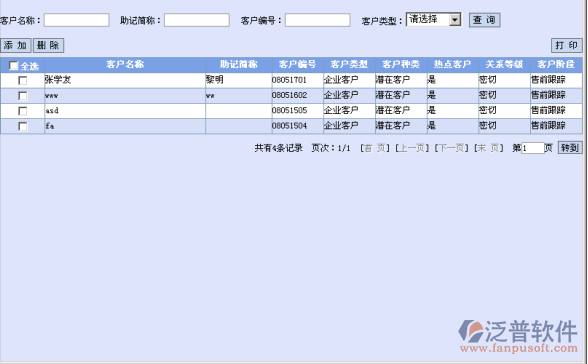Focus the 助记简称 input field
This screenshot has height=364, width=588.
coord(196,20)
